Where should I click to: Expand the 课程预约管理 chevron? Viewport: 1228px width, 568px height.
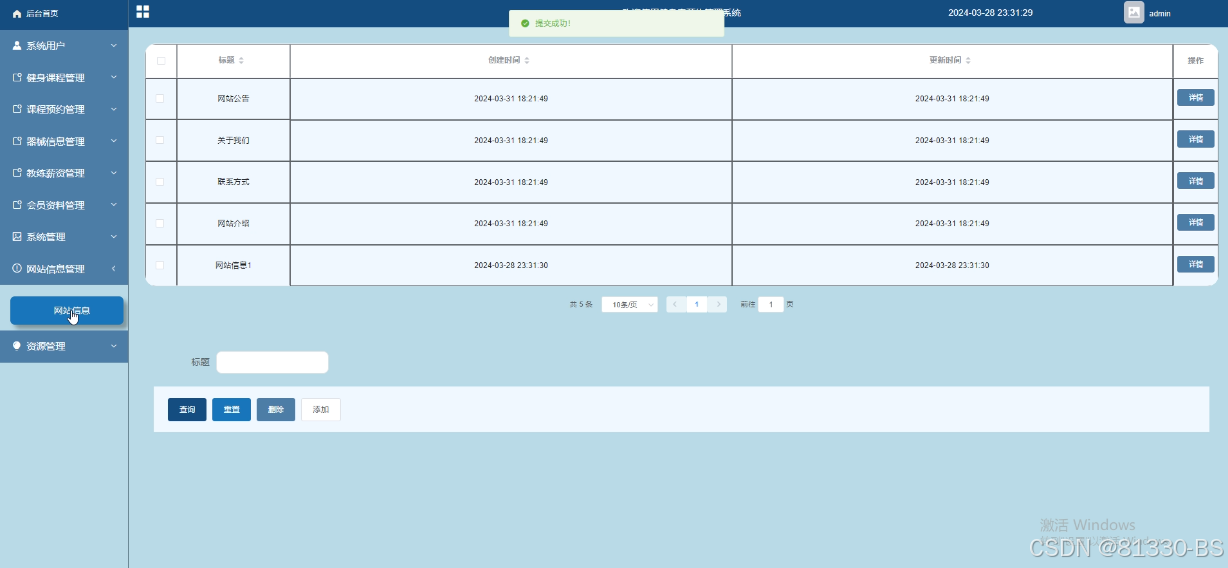pos(113,109)
